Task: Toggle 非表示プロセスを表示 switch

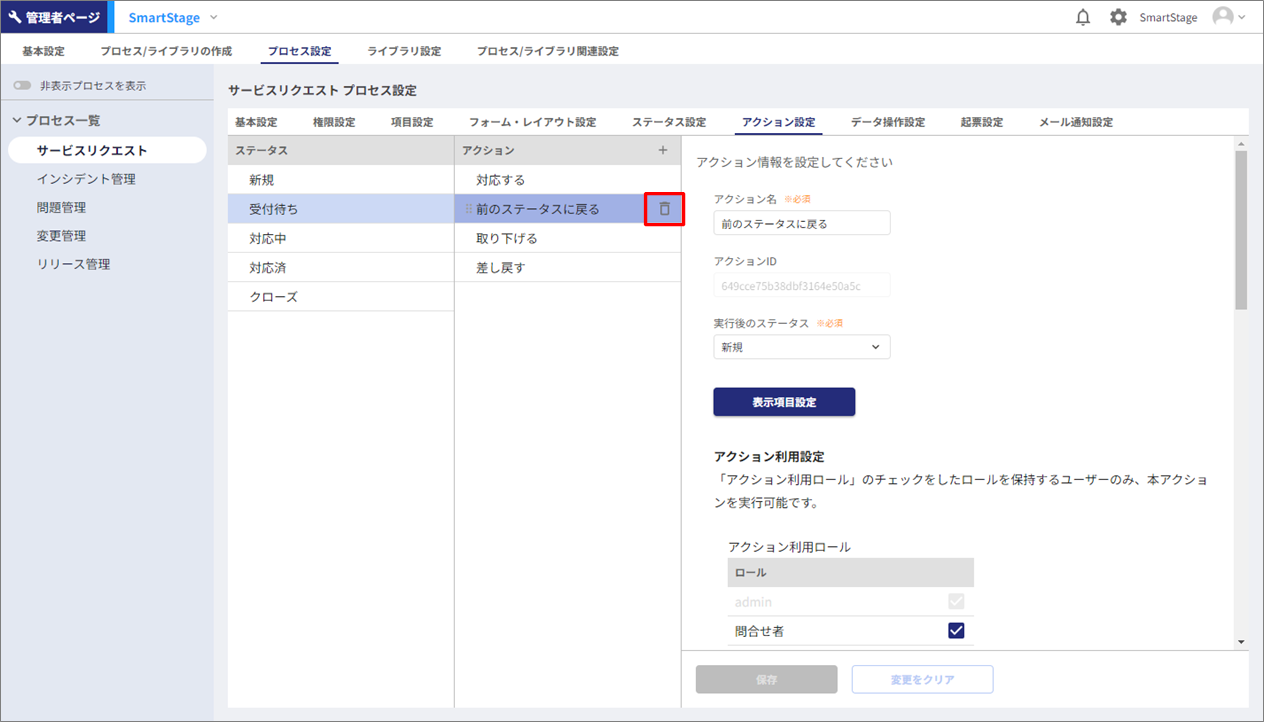Action: tap(22, 86)
